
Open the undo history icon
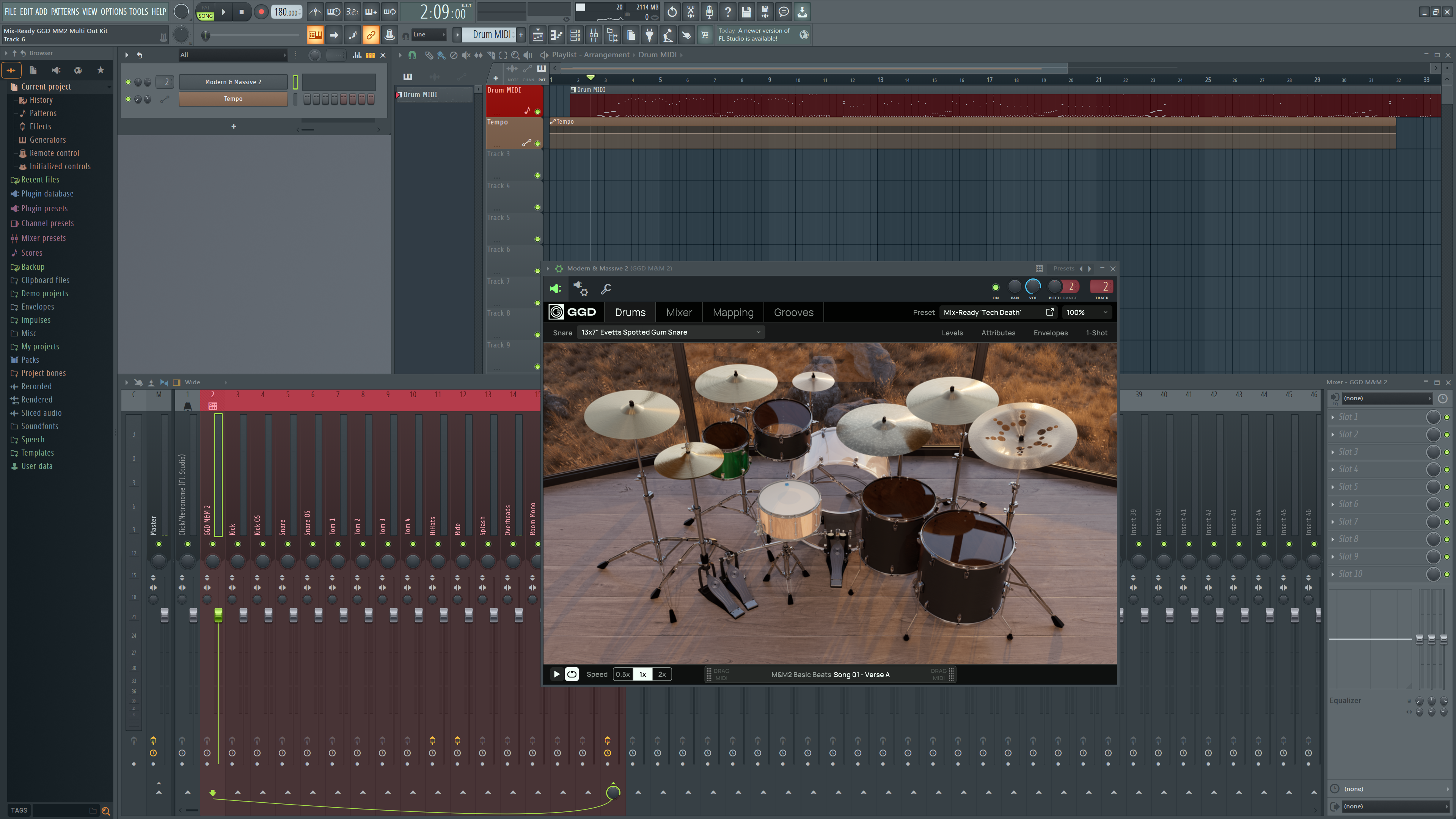[x=671, y=12]
